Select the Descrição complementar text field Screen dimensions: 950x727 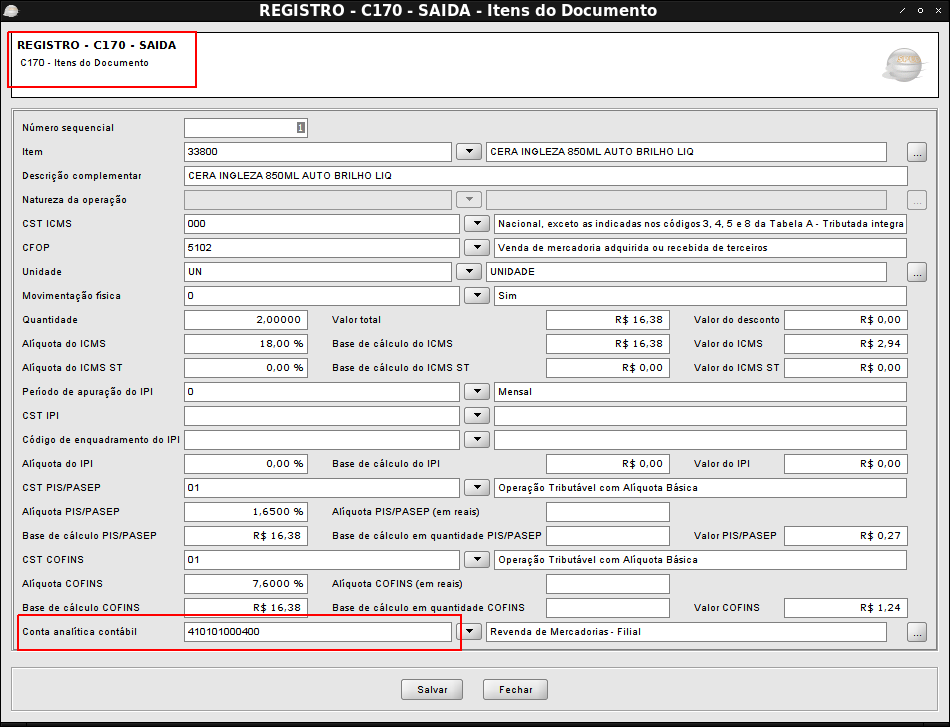pyautogui.click(x=546, y=176)
